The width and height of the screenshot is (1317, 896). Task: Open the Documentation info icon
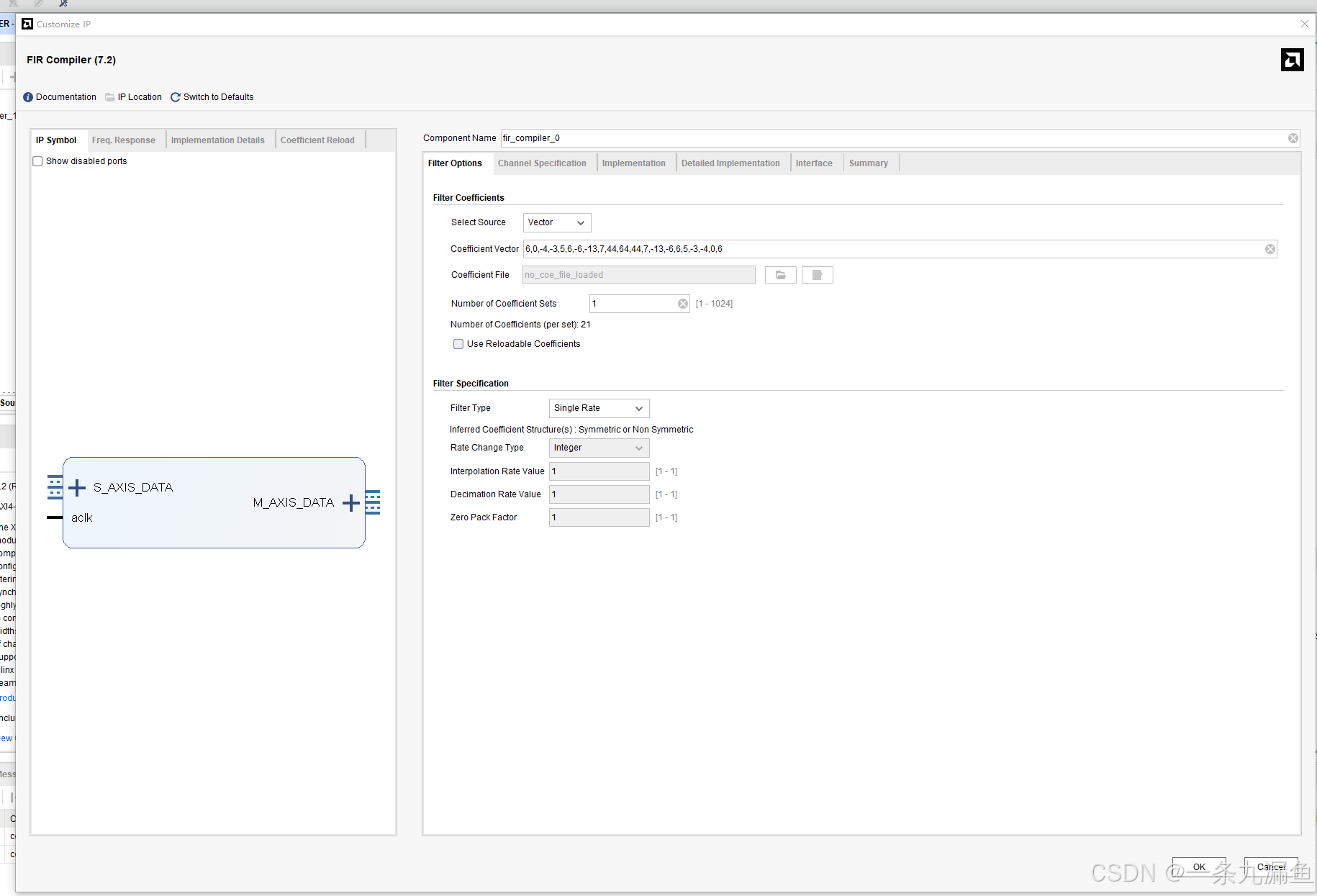(28, 97)
